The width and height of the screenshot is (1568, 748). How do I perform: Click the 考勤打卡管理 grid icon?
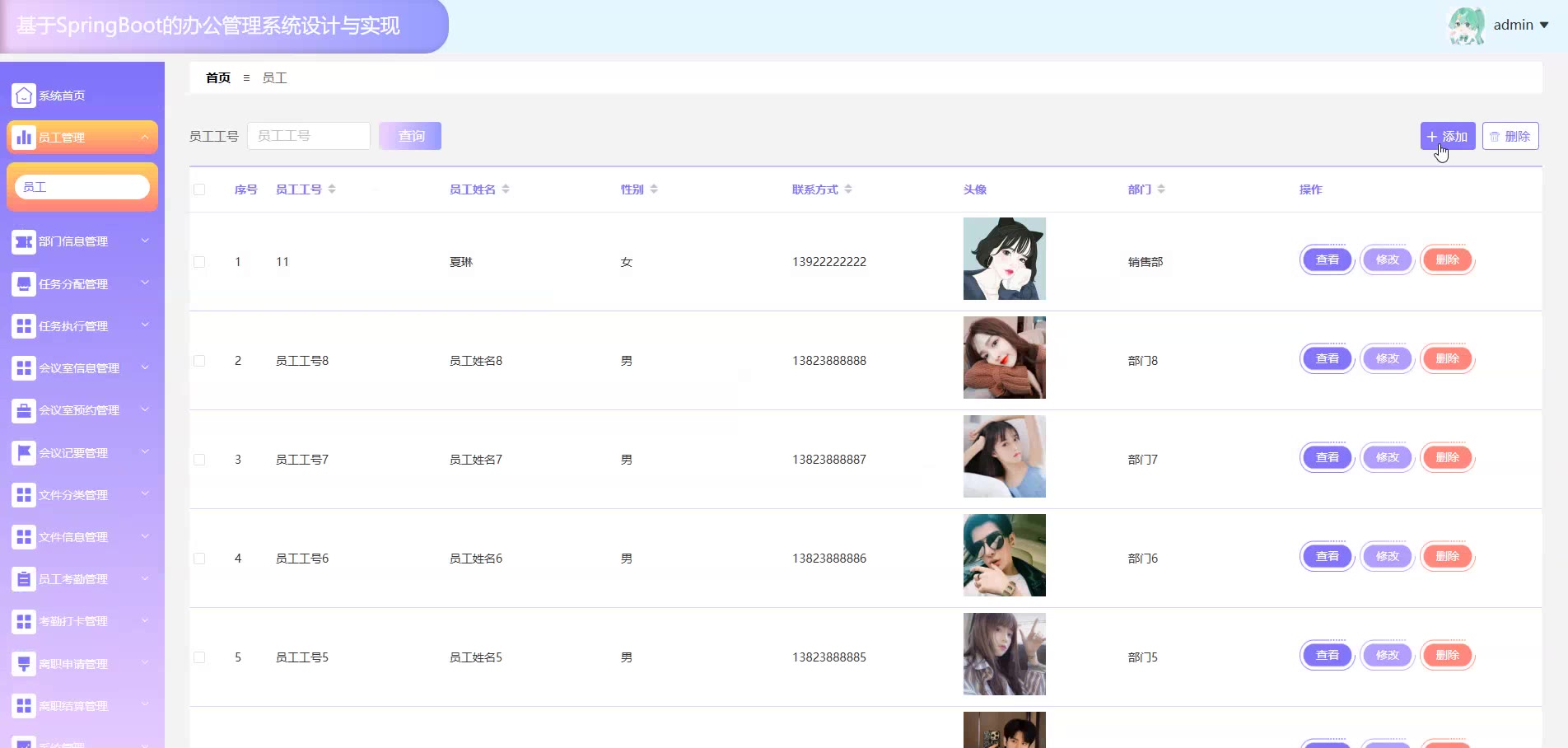click(x=24, y=621)
